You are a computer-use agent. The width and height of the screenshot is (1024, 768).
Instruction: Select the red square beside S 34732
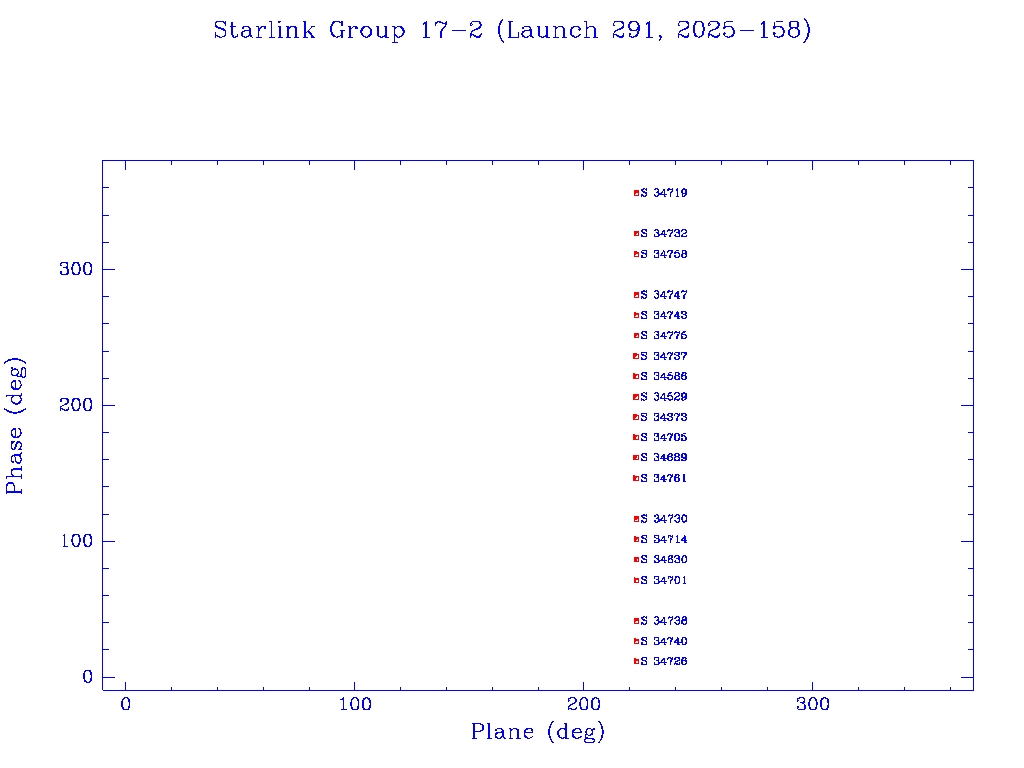pos(636,234)
